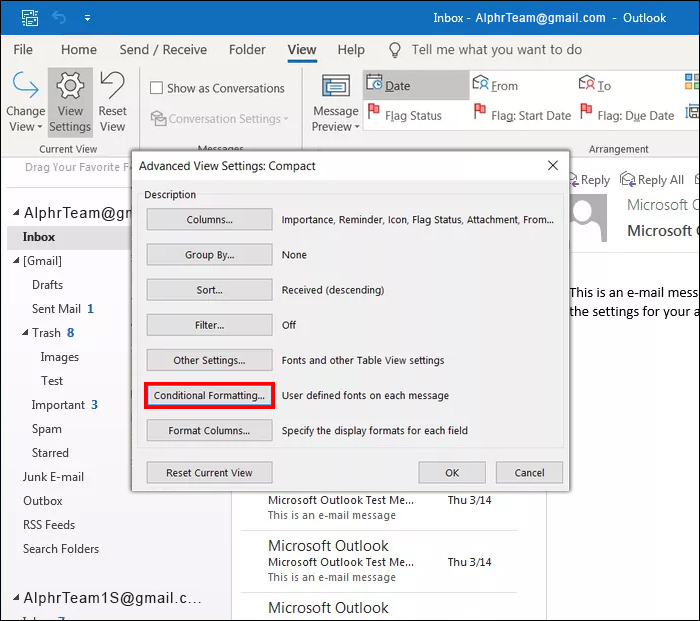Open the Junk E-mail folder
Image resolution: width=700 pixels, height=621 pixels.
[x=53, y=477]
